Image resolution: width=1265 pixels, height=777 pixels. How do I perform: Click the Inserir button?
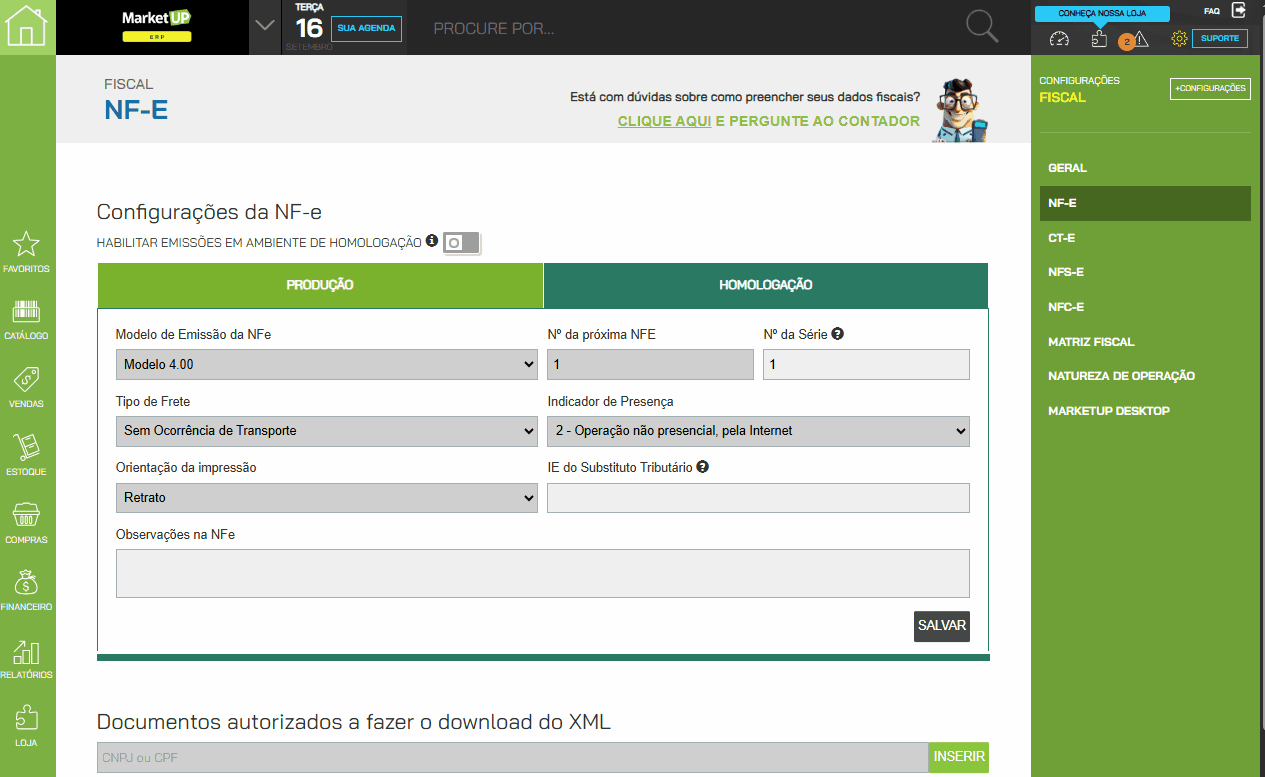click(959, 757)
